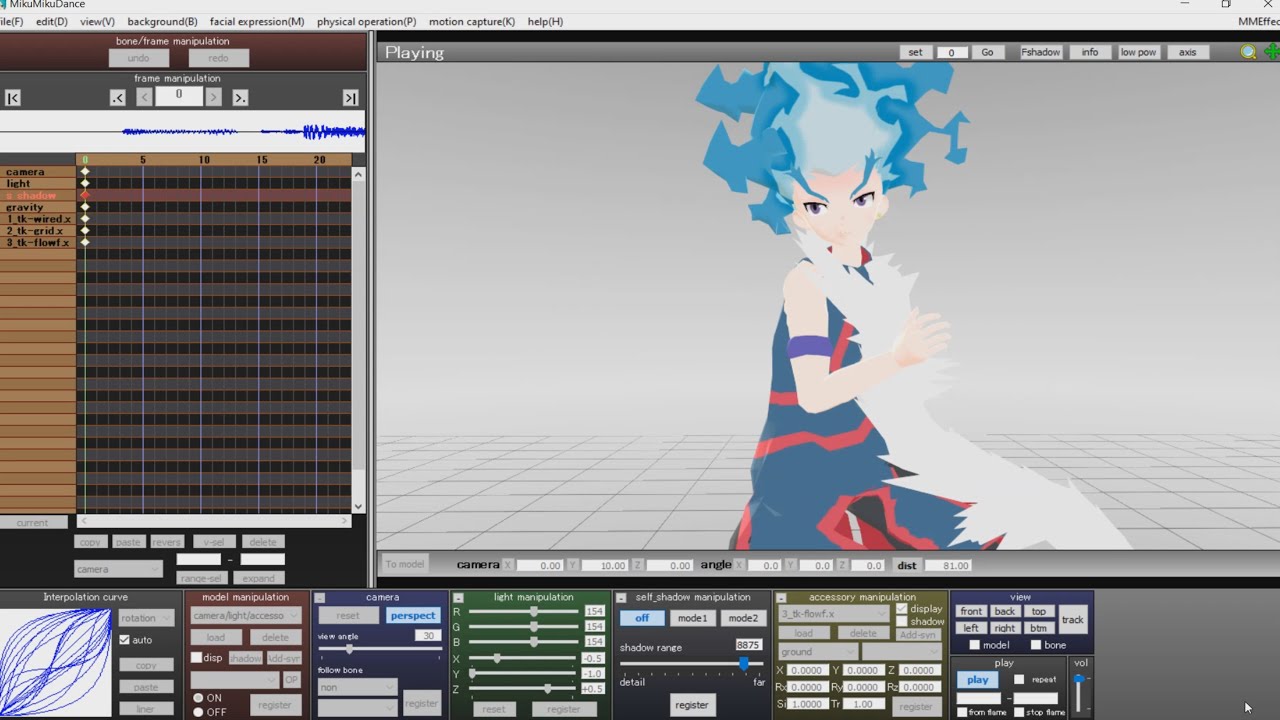
Task: Select the OFF radio button
Action: pos(198,712)
